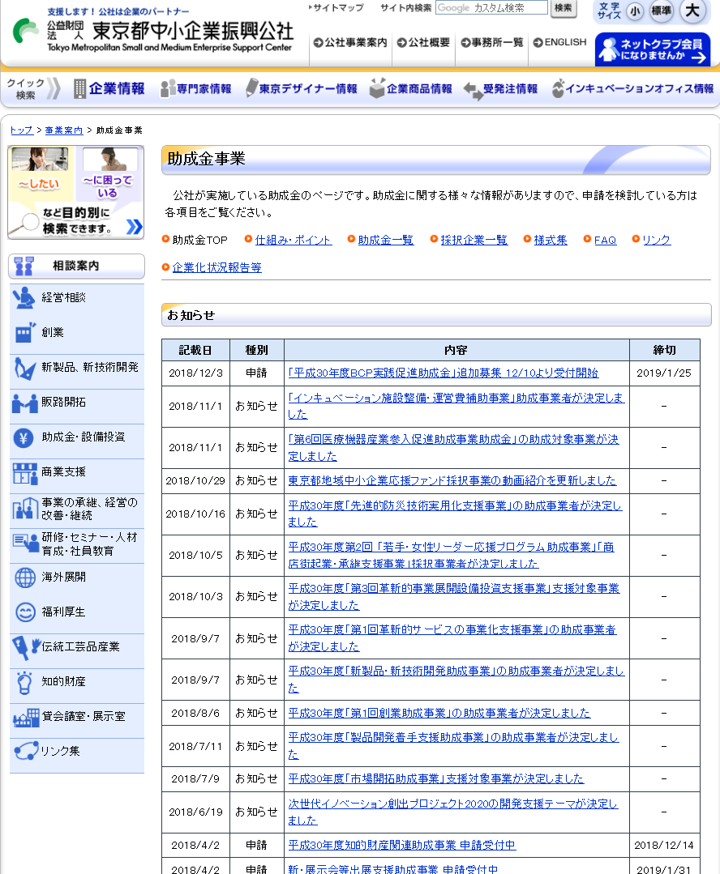Open the インキュベーション施設整備 notice link
Image resolution: width=720 pixels, height=874 pixels.
point(456,406)
